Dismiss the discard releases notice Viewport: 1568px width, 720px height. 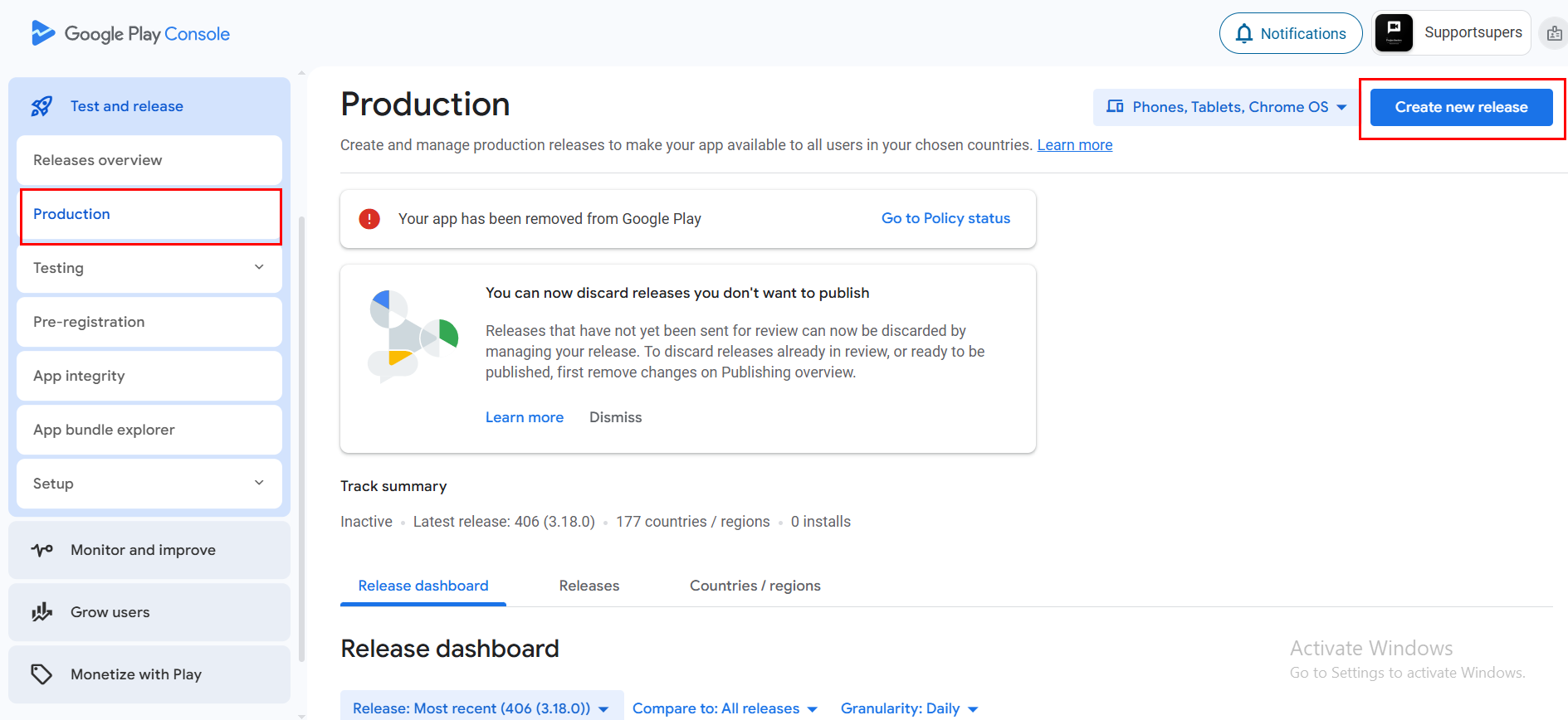point(615,417)
